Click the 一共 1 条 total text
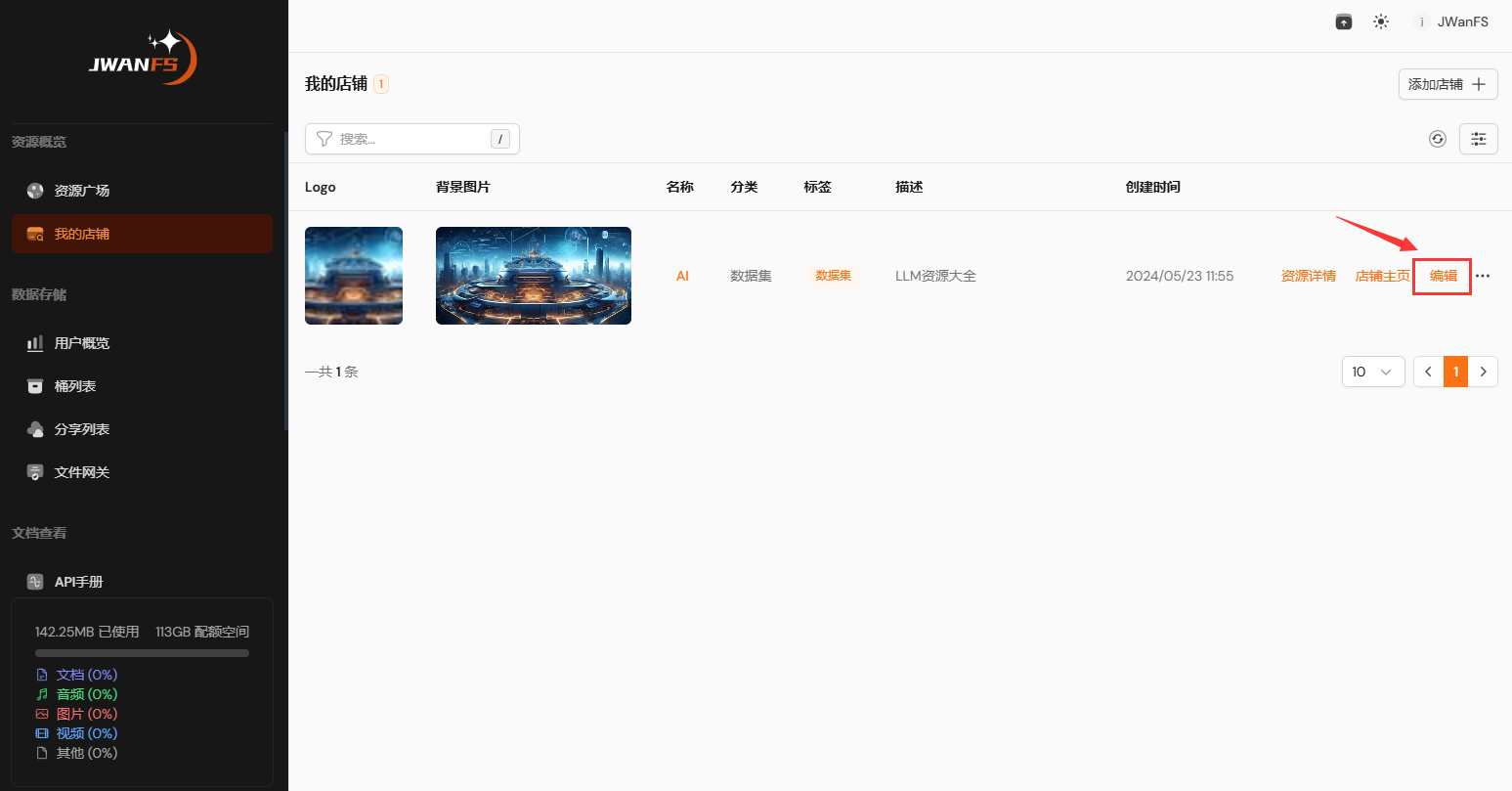Screen dimensions: 1512x791 pyautogui.click(x=331, y=372)
